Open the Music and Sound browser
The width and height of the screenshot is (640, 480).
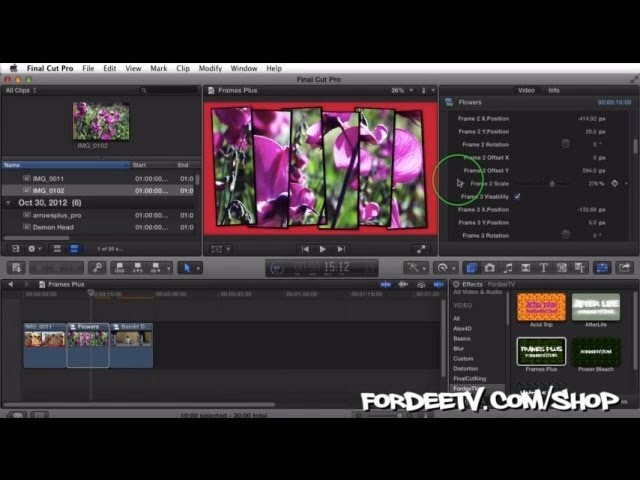[508, 268]
